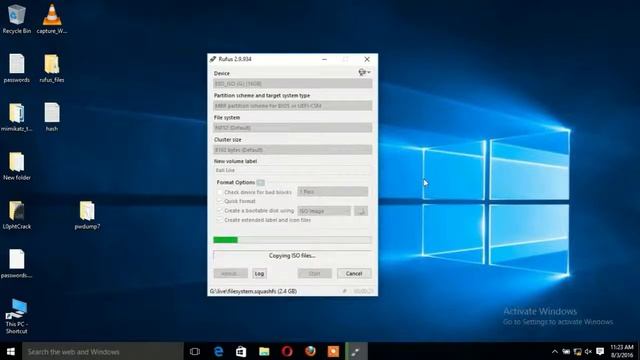Viewport: 640px width, 360px height.
Task: Select the pwdump7 folder on the desktop
Action: tap(87, 215)
